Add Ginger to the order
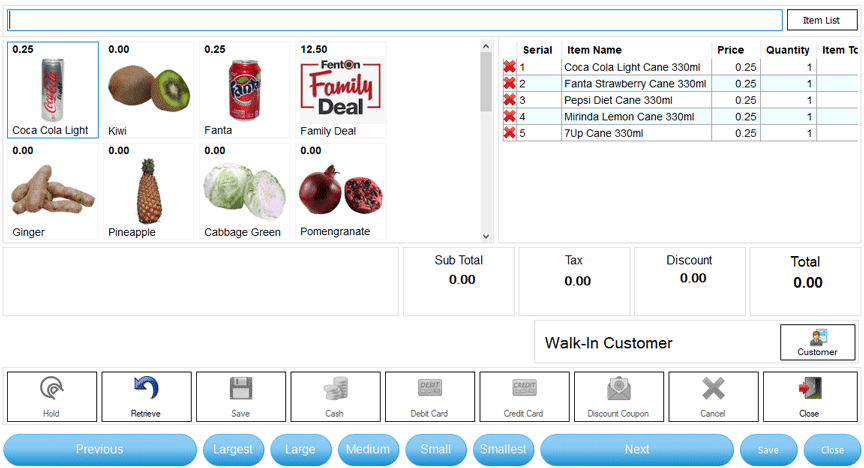Image resolution: width=864 pixels, height=468 pixels. click(x=53, y=191)
